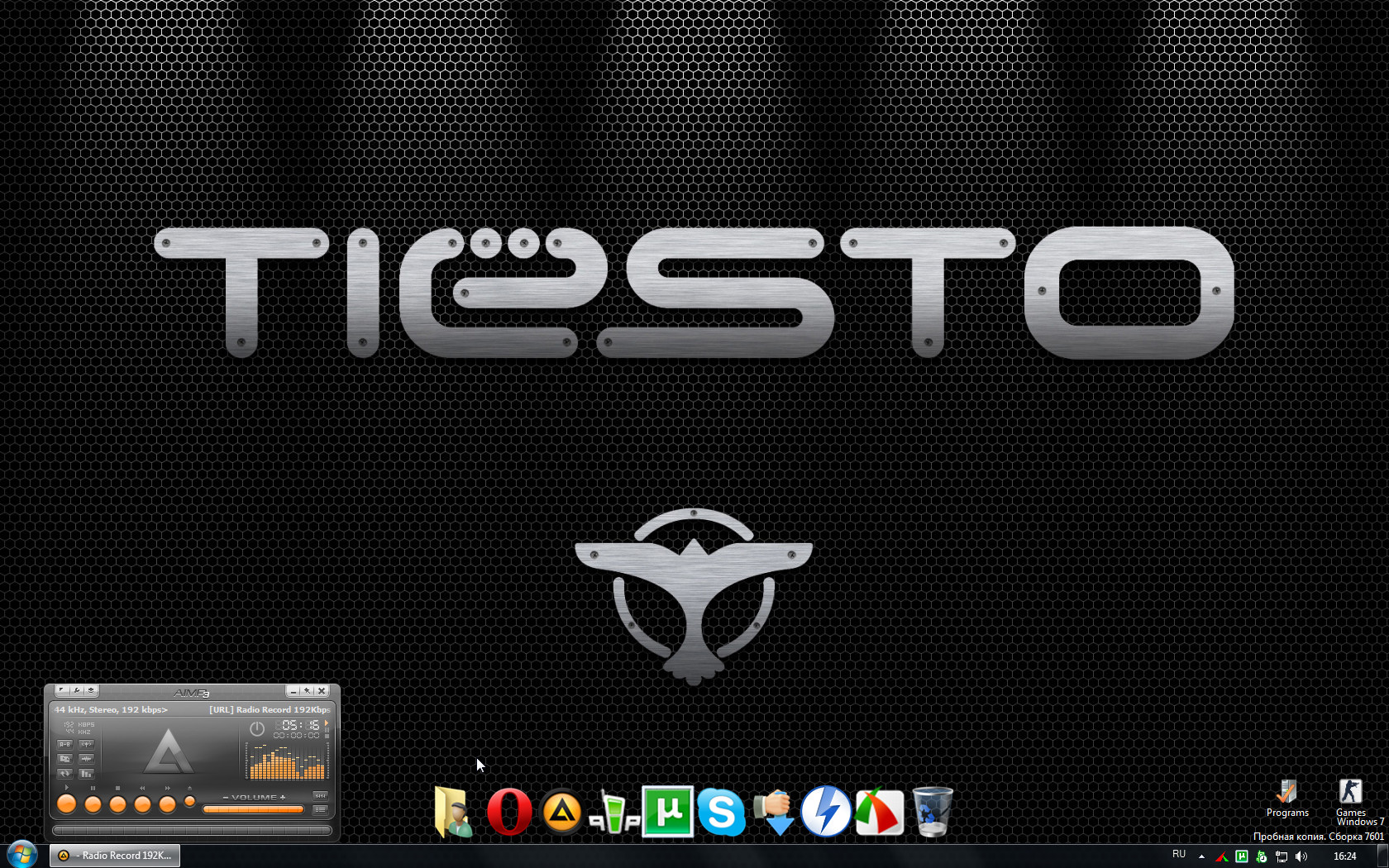Screen dimensions: 1389x868
Task: Close the AIMP player window
Action: pos(322,691)
